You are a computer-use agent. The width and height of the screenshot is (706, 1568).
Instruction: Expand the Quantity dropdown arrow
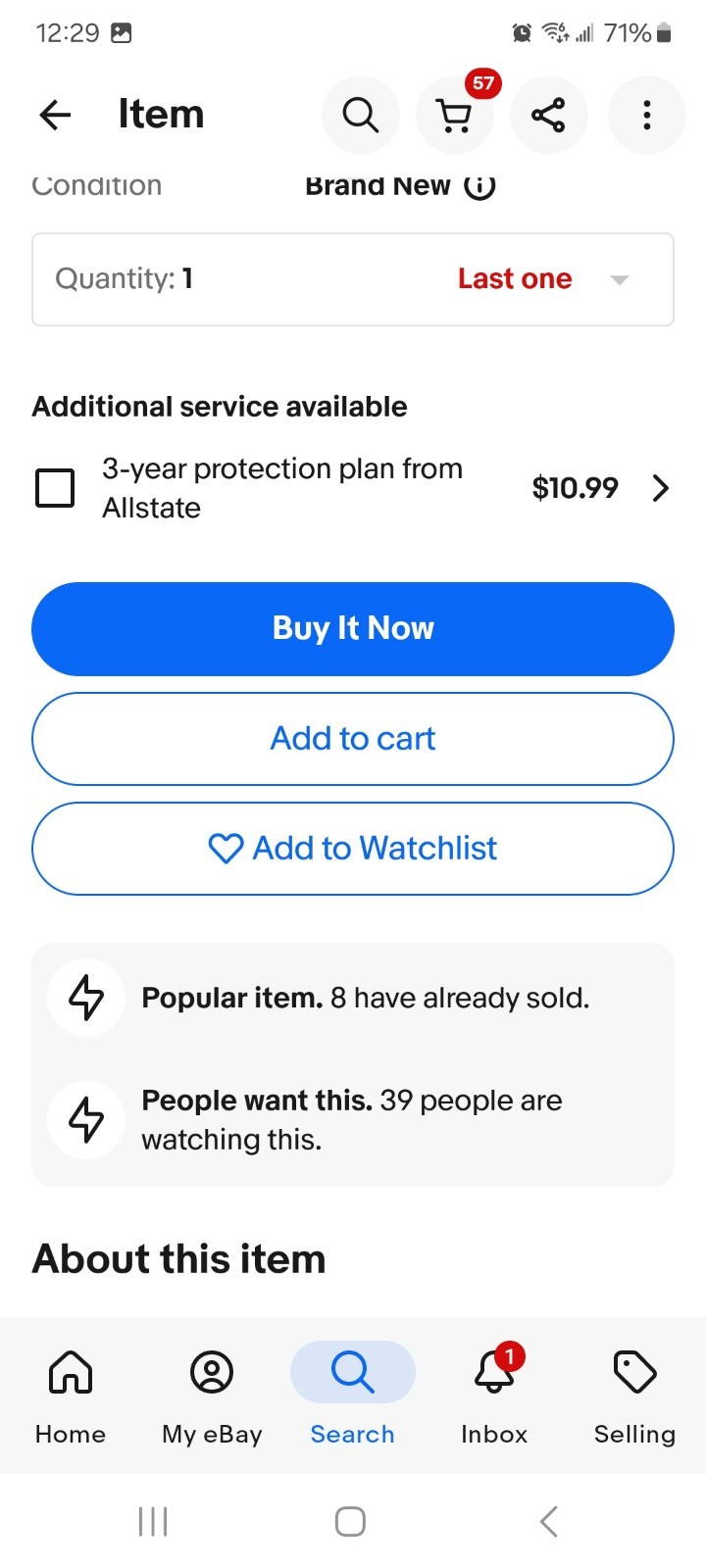(x=619, y=279)
